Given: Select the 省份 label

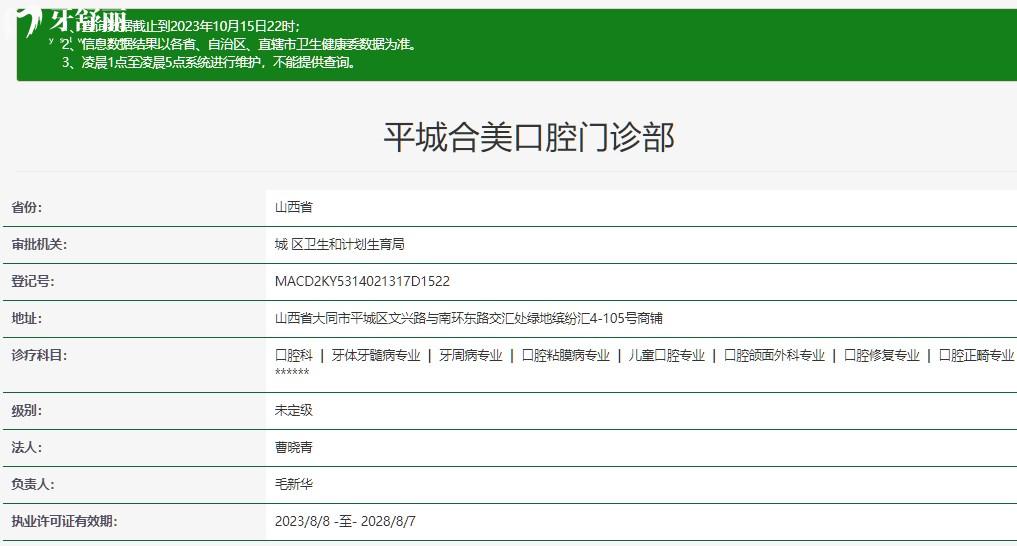Looking at the screenshot, I should pyautogui.click(x=27, y=208).
